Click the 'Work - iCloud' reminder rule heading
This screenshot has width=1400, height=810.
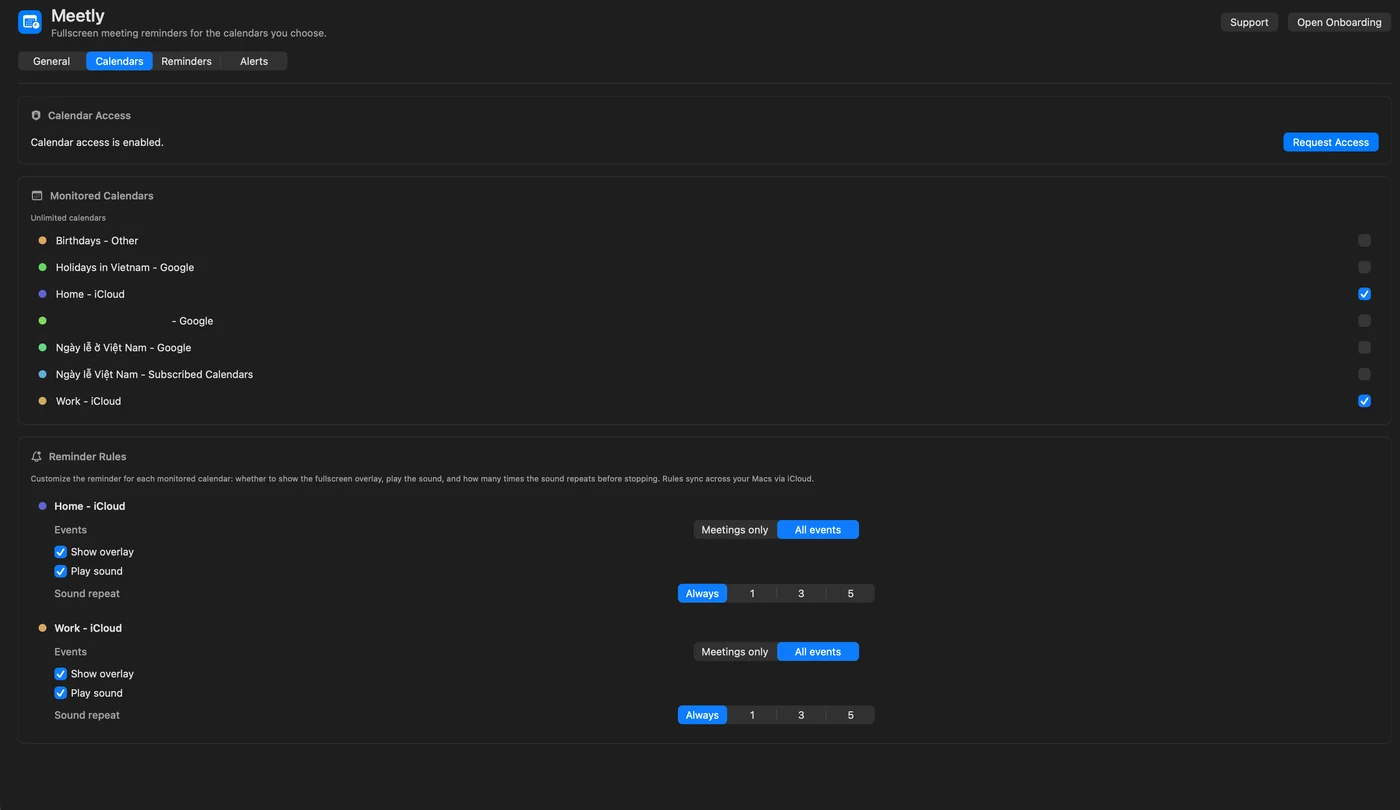tap(88, 628)
